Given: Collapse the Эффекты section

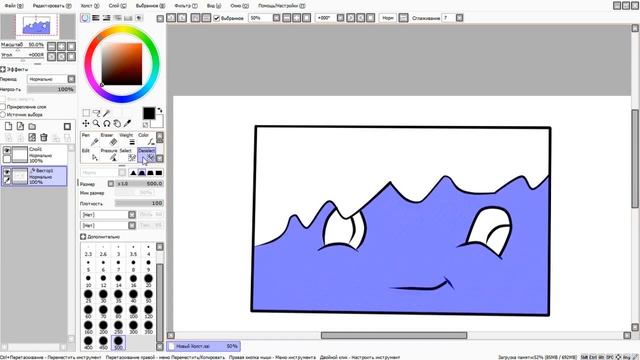Looking at the screenshot, I should [3, 69].
